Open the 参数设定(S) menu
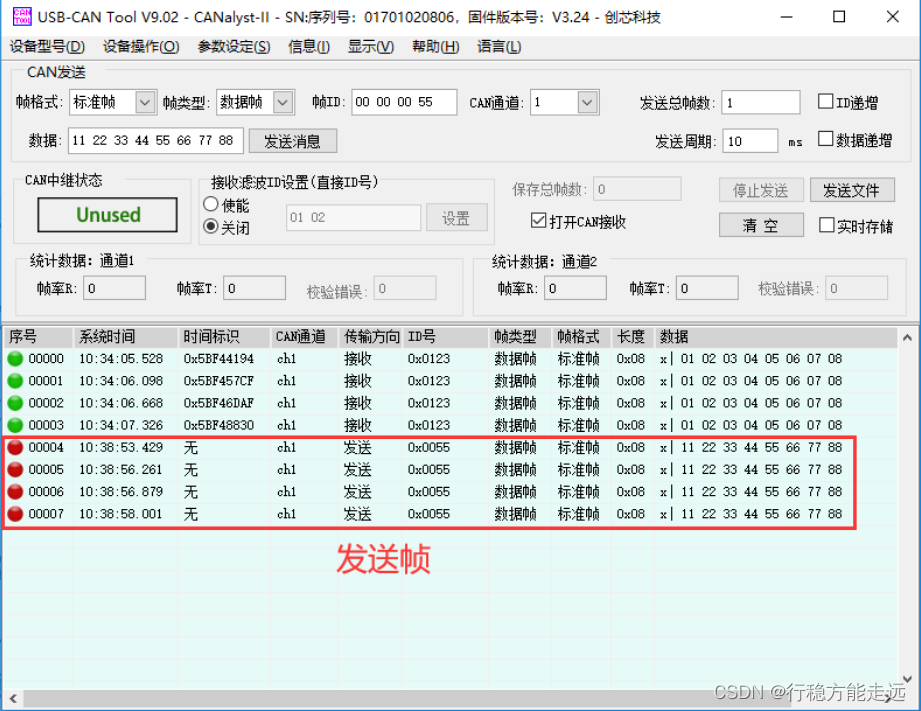The image size is (921, 711). tap(234, 46)
